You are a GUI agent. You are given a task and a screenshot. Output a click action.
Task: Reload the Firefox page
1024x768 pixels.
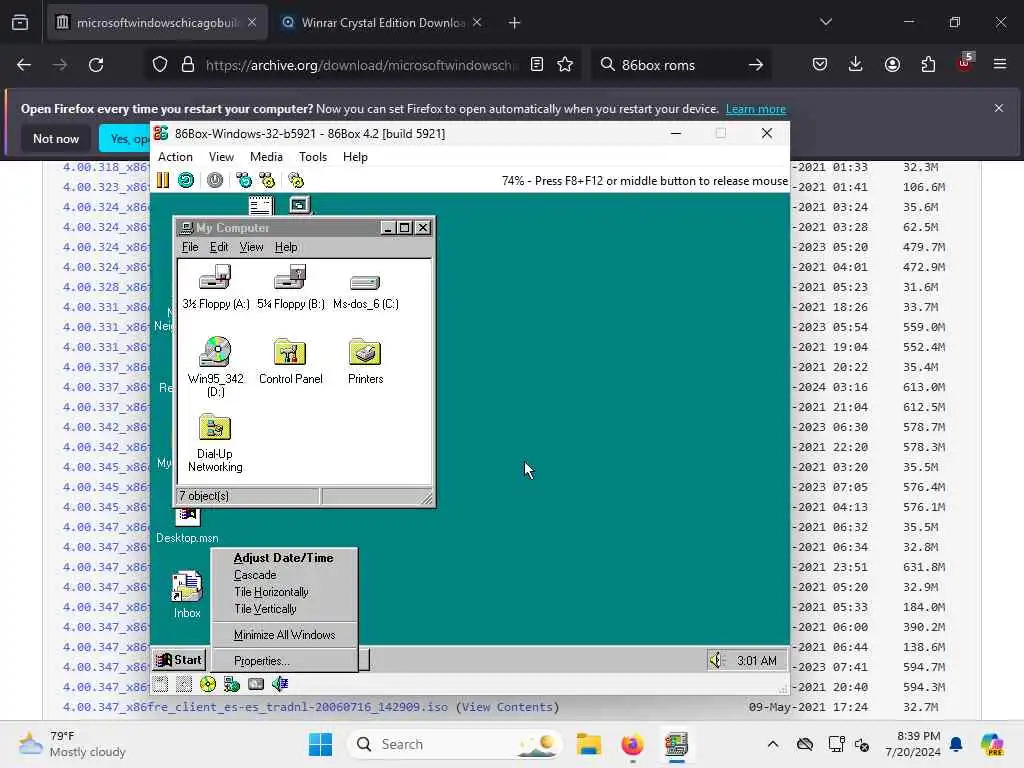point(96,65)
